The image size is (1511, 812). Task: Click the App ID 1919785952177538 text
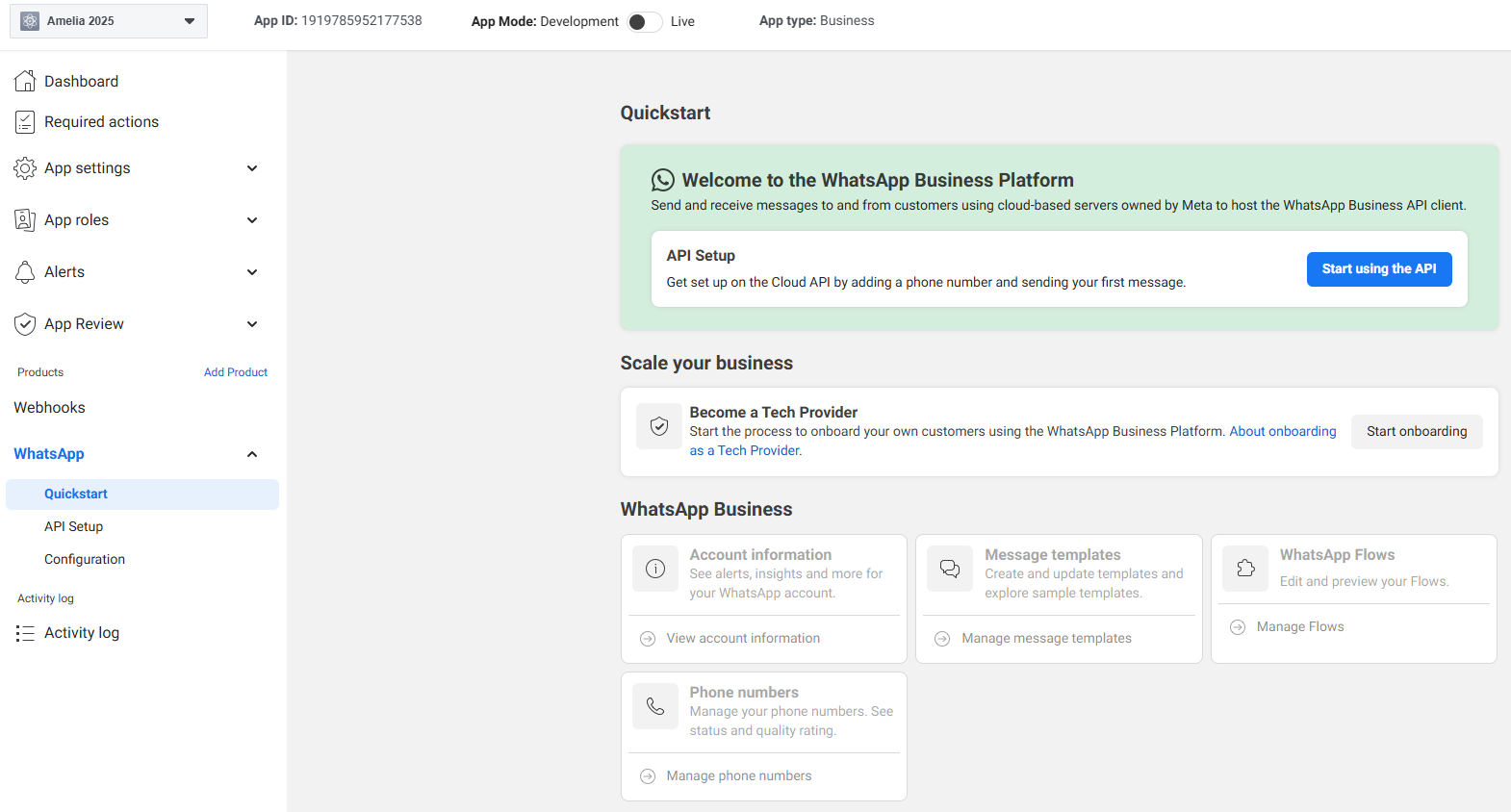click(x=338, y=21)
